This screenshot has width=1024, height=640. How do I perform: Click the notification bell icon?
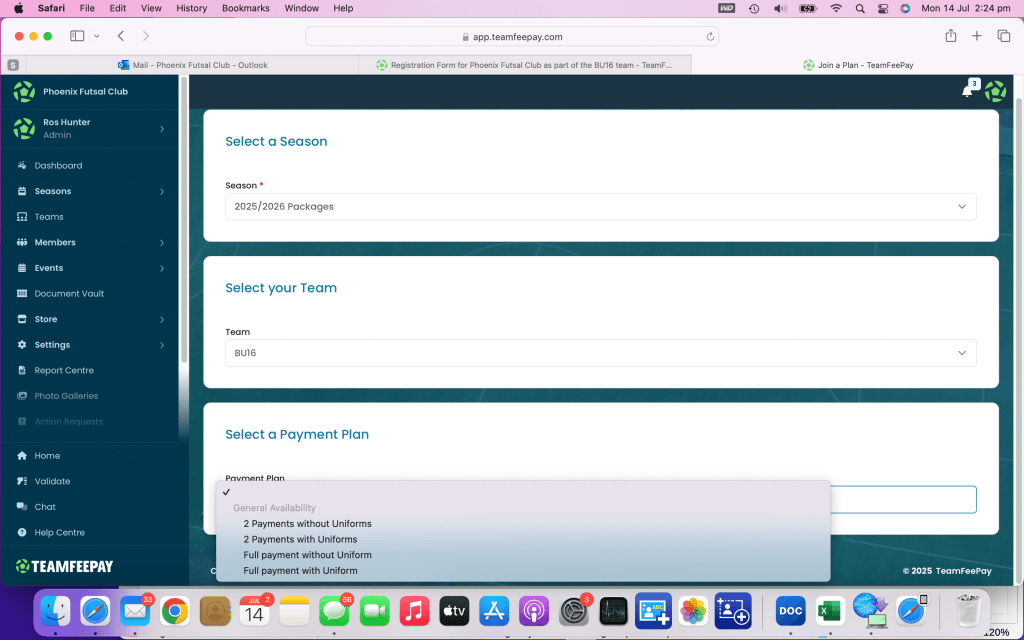pyautogui.click(x=967, y=91)
